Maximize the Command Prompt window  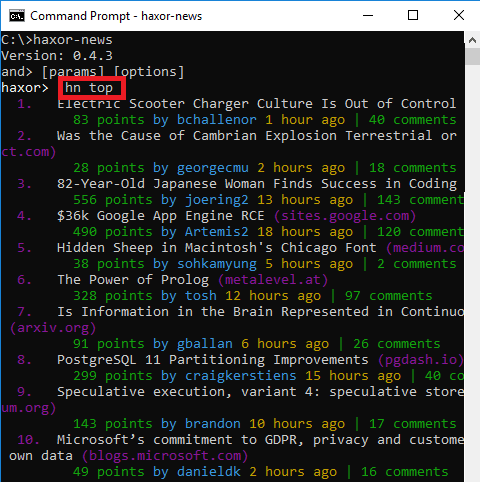coord(413,15)
